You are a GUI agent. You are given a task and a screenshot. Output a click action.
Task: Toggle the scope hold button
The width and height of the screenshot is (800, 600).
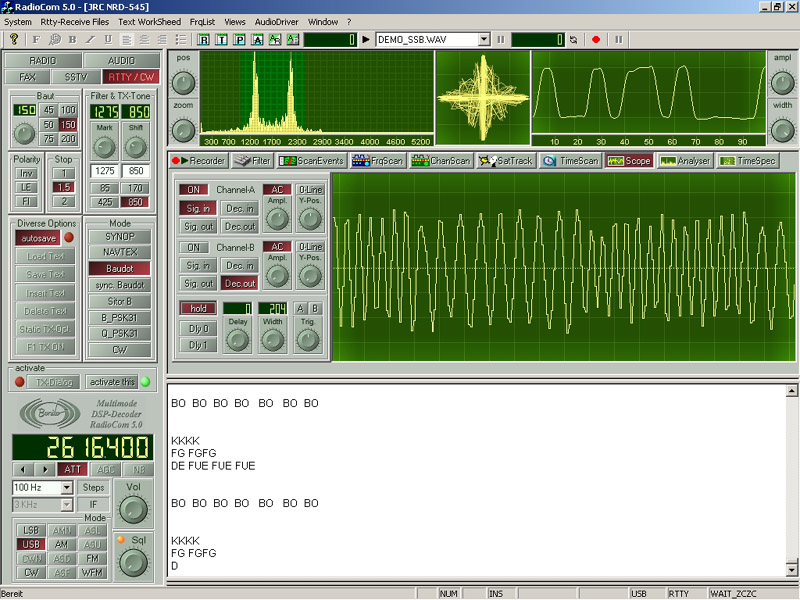click(x=198, y=308)
